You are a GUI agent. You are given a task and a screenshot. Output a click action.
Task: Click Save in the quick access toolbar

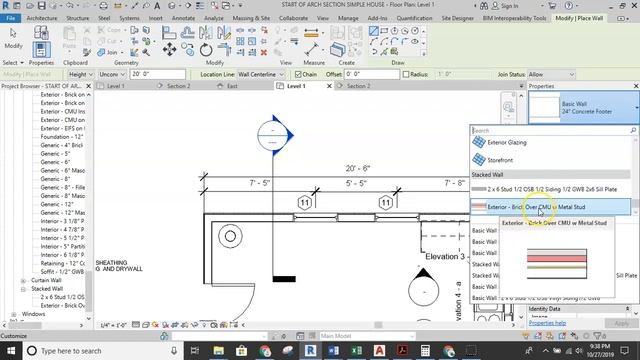42,6
